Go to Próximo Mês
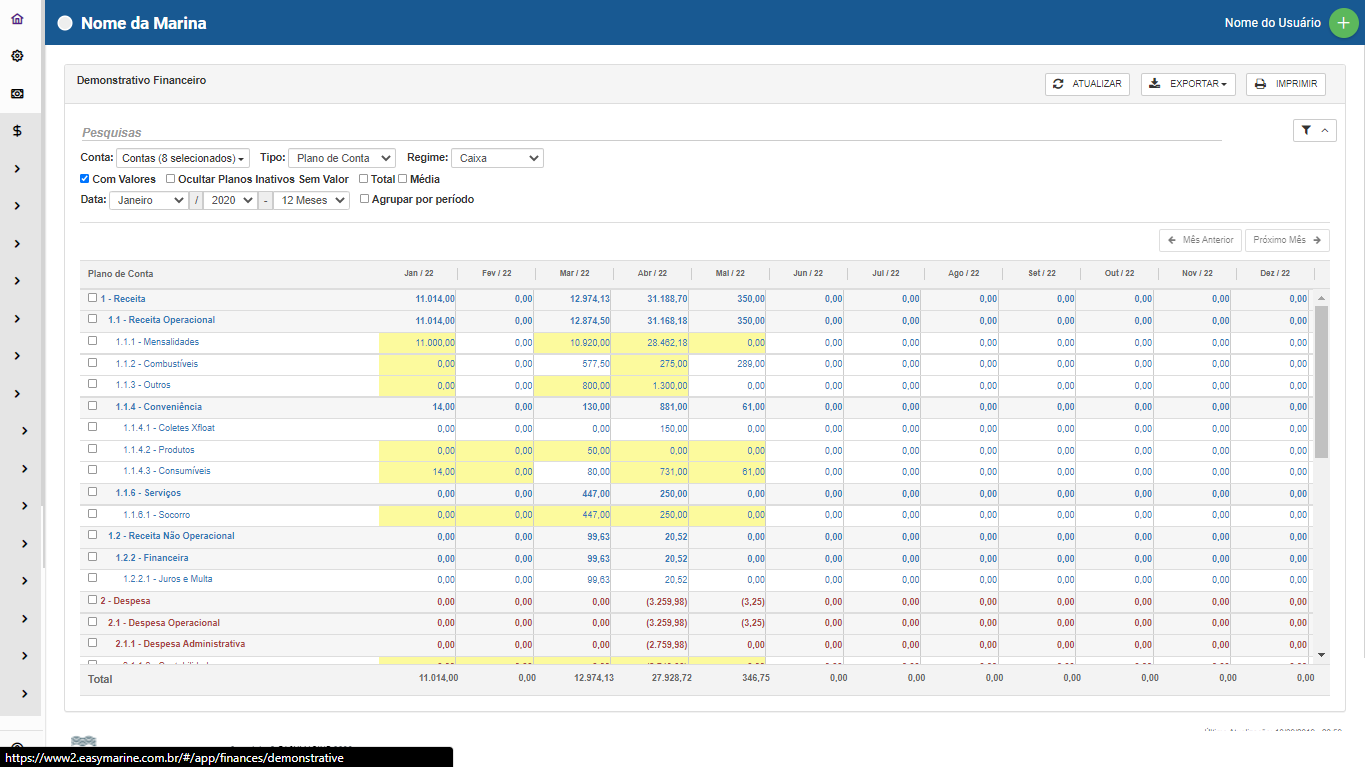Image resolution: width=1365 pixels, height=767 pixels. coord(1287,240)
